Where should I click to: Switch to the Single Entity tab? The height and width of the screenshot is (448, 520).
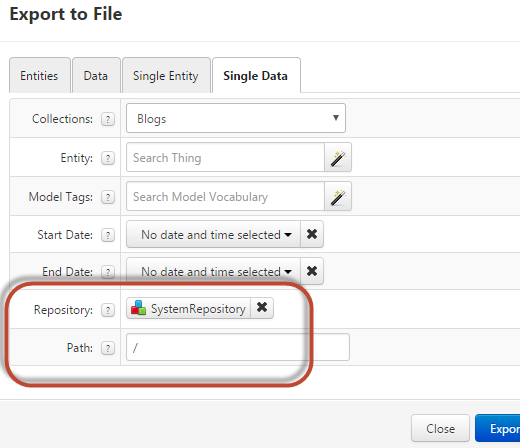[x=166, y=76]
